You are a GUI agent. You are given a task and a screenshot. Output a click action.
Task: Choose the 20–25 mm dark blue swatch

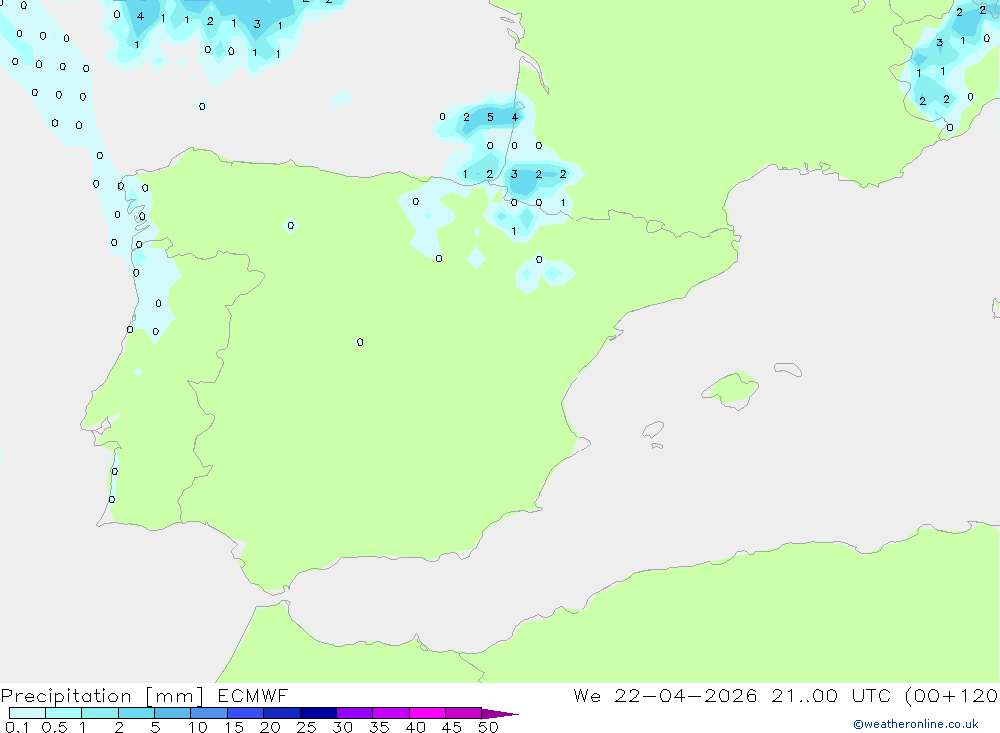281,713
